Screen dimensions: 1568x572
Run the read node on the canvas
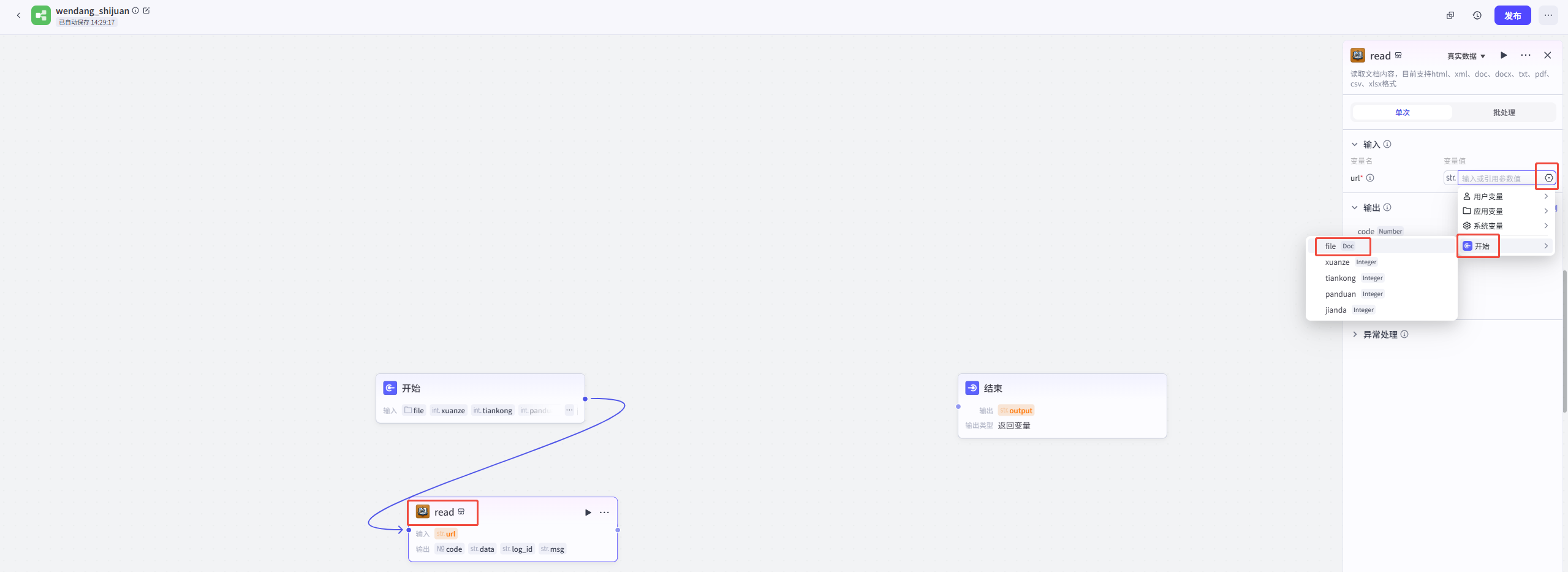coord(588,513)
